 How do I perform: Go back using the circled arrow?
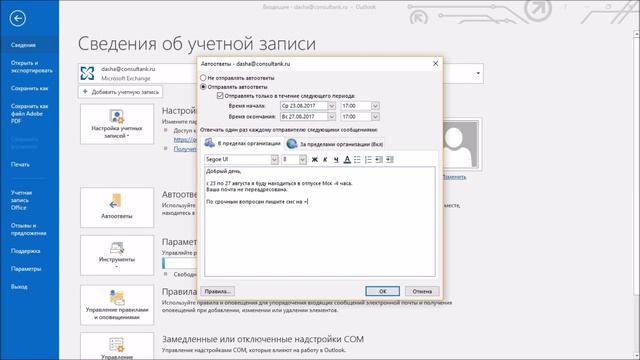coord(18,18)
